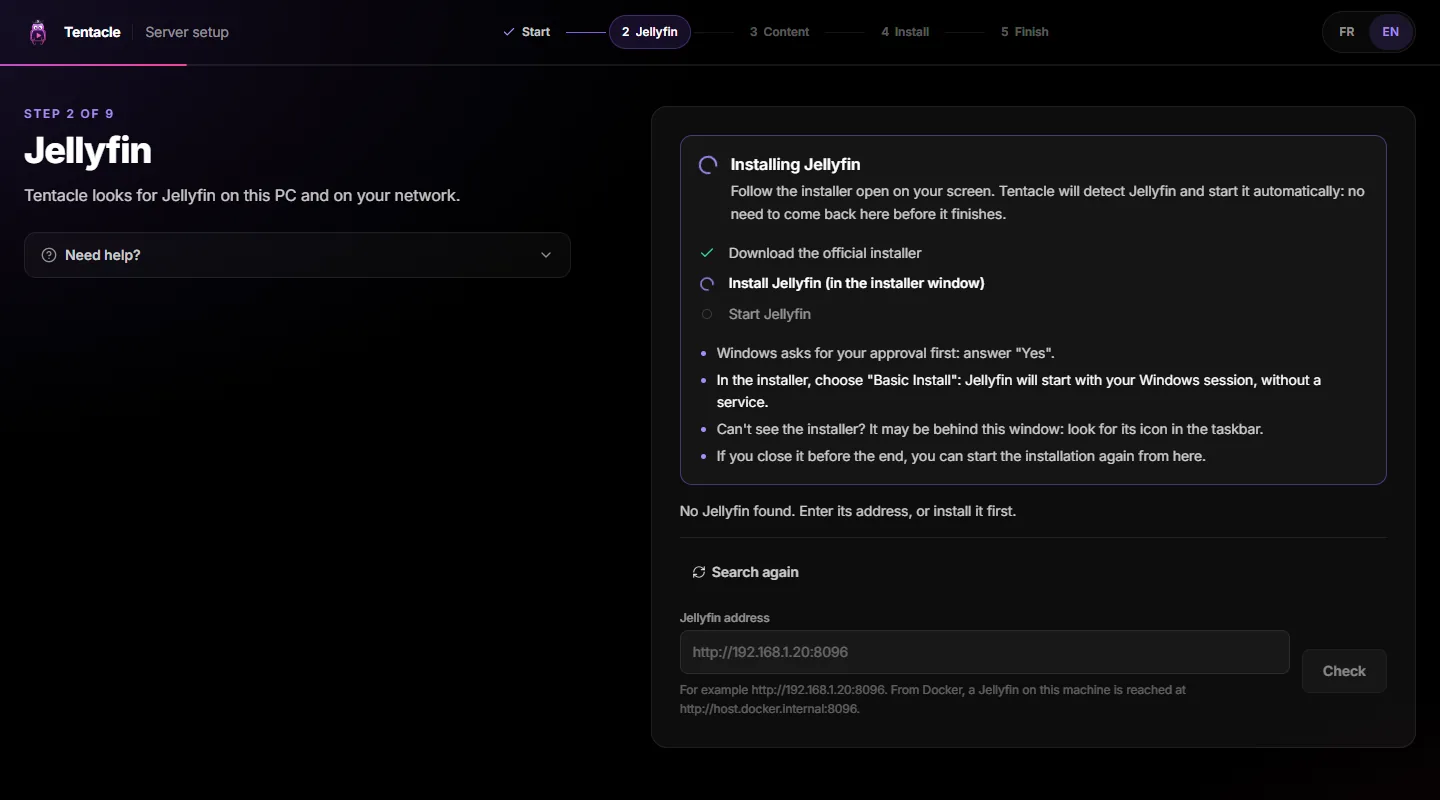Jump to the 4 Install step

905,32
